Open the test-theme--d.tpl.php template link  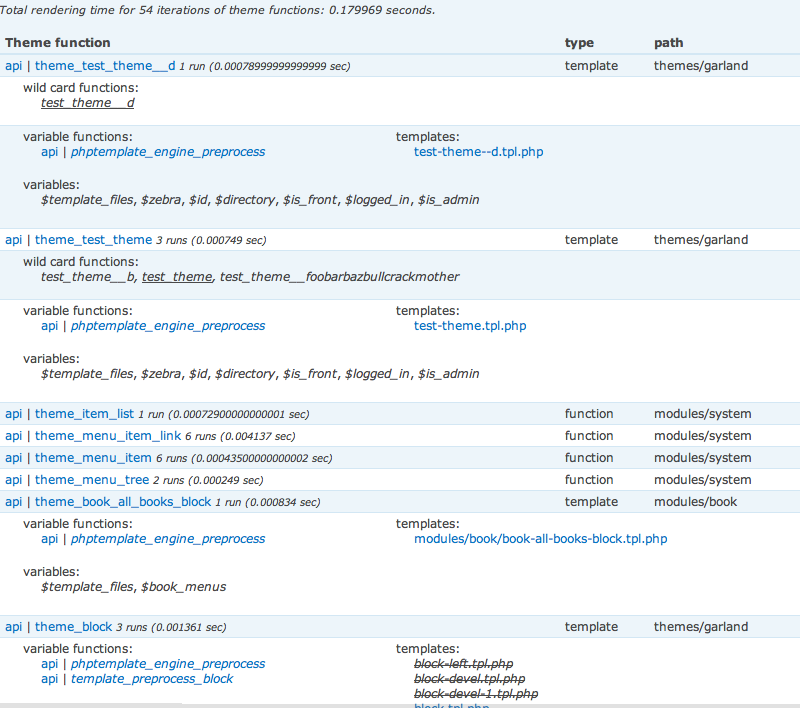[478, 152]
